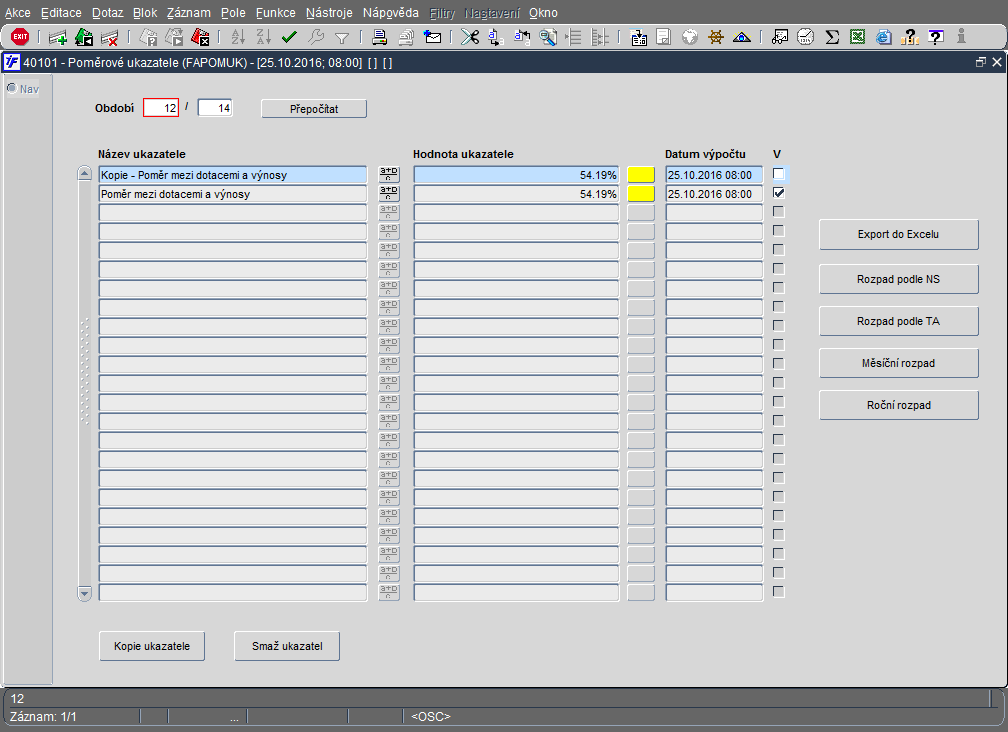Click the Sigma sum icon
Screen dimensions: 1008x732
(x=832, y=37)
